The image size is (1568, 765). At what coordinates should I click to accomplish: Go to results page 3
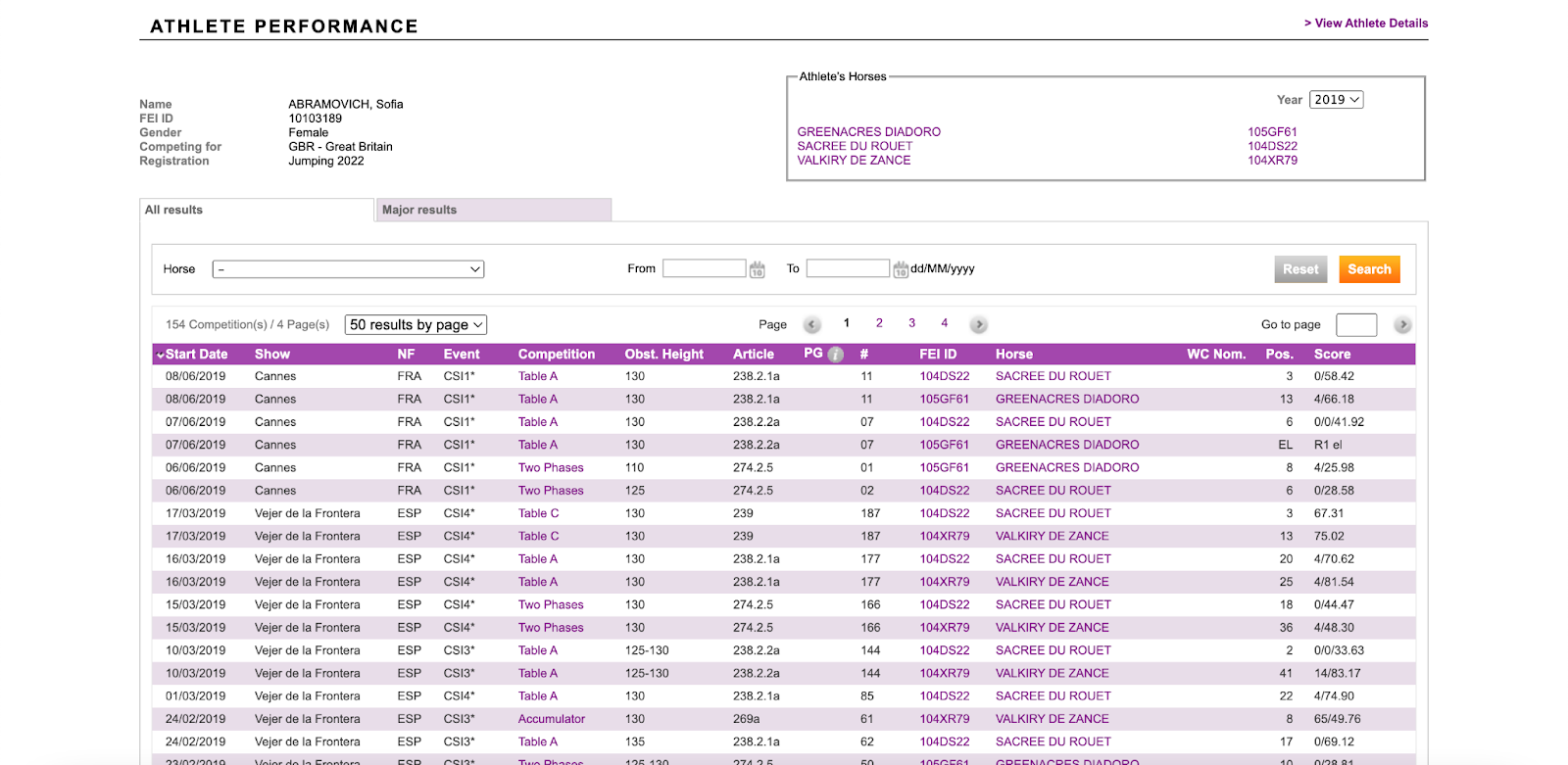[x=911, y=323]
